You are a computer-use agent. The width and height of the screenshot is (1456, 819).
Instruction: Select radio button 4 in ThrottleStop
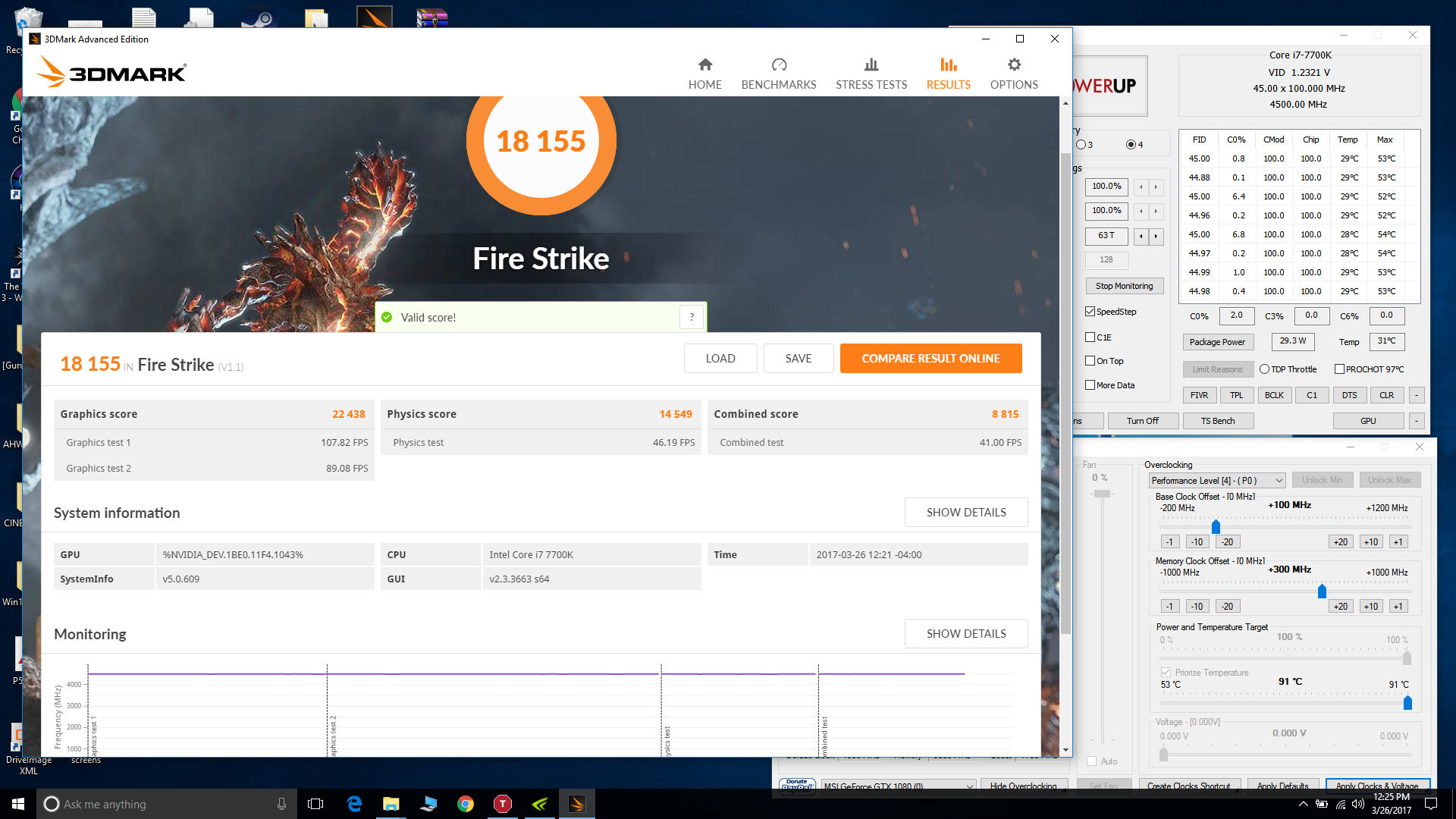pos(1131,144)
